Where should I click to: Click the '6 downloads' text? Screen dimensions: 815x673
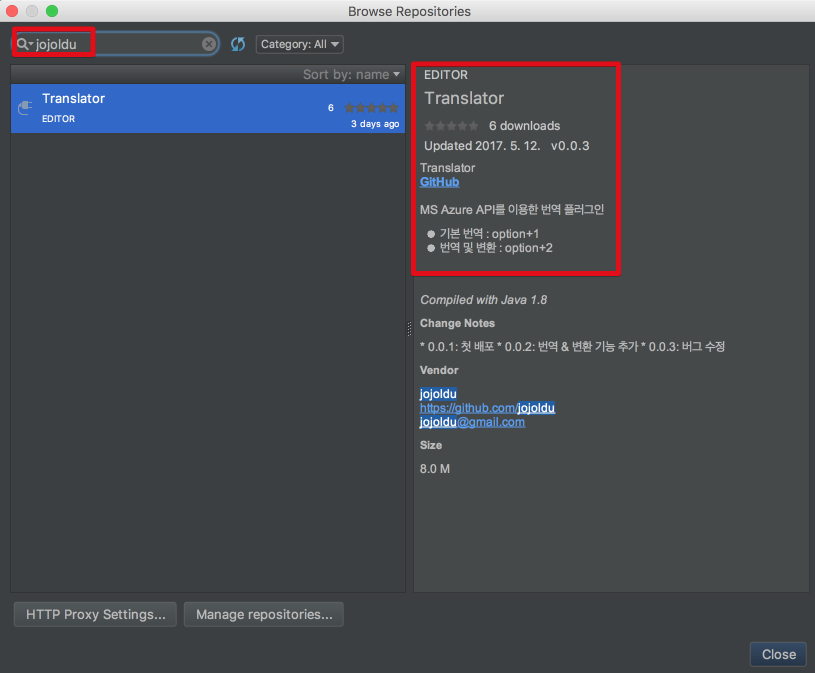pyautogui.click(x=524, y=126)
